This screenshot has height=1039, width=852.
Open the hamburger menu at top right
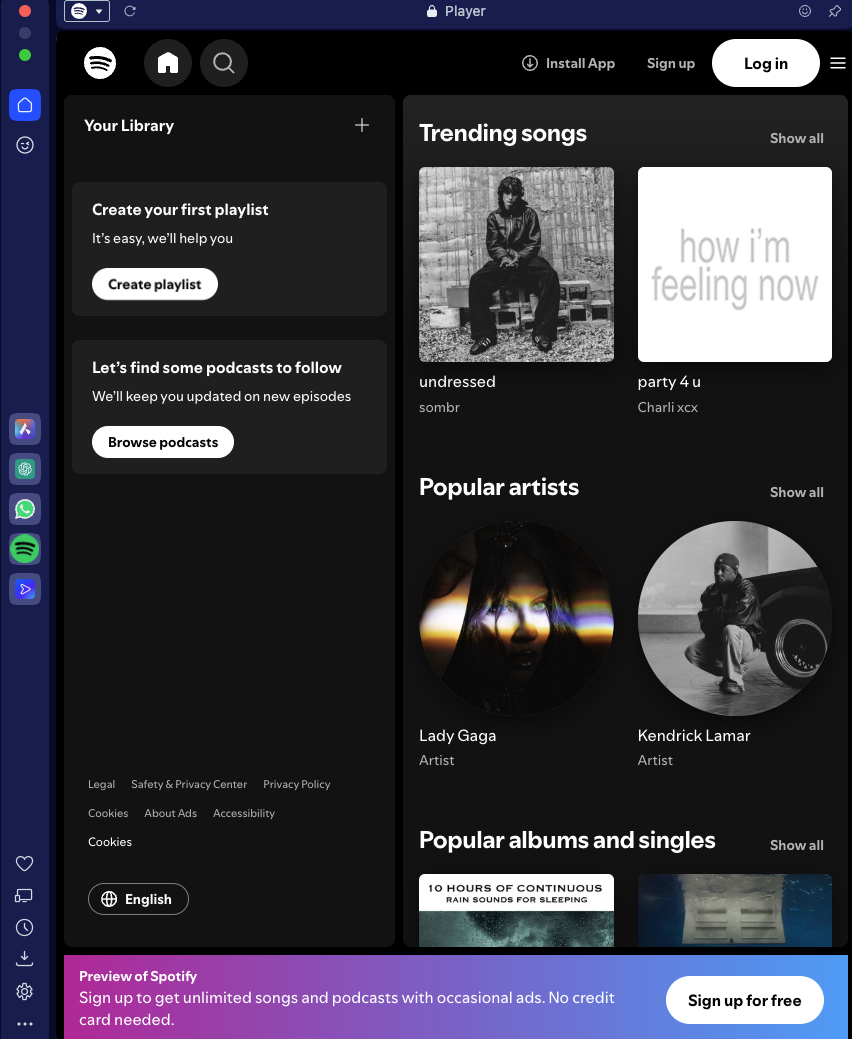[837, 63]
